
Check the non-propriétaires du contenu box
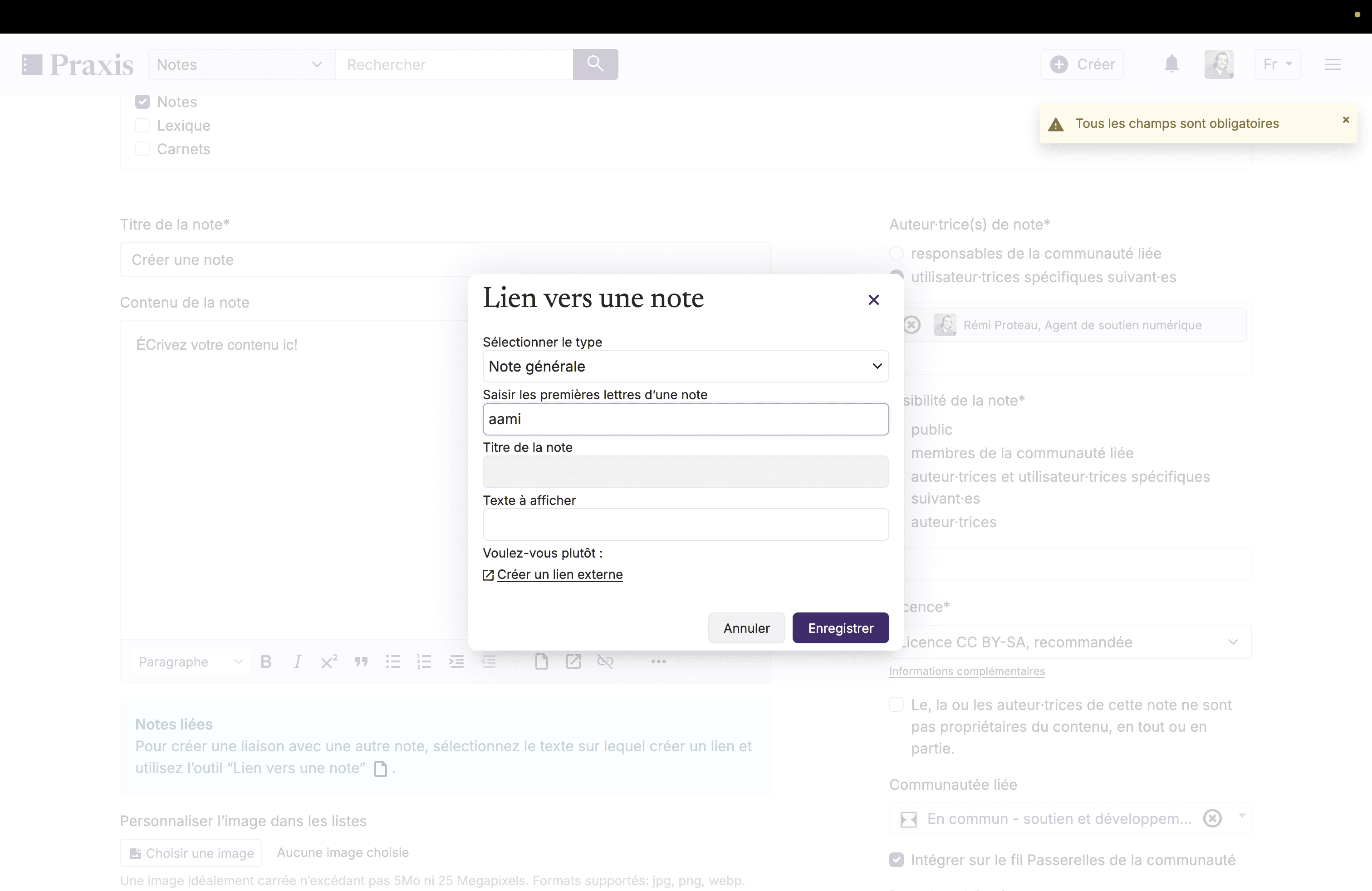897,705
